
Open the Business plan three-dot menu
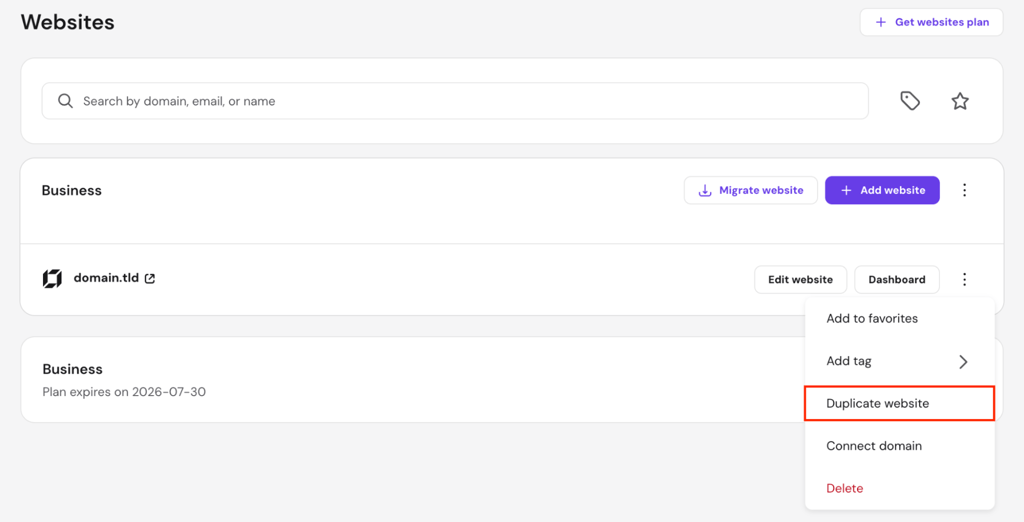tap(965, 190)
